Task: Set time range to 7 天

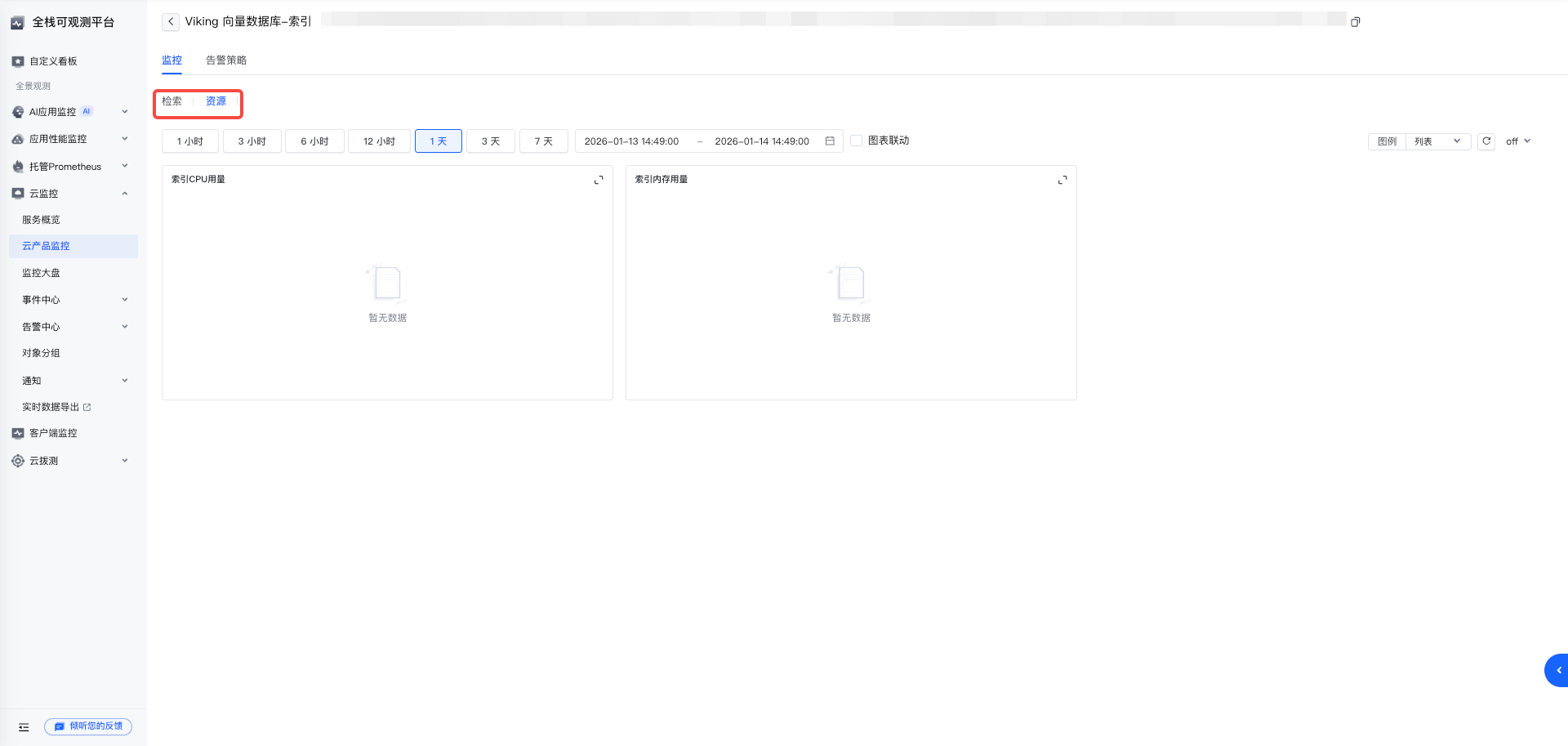Action: click(544, 141)
